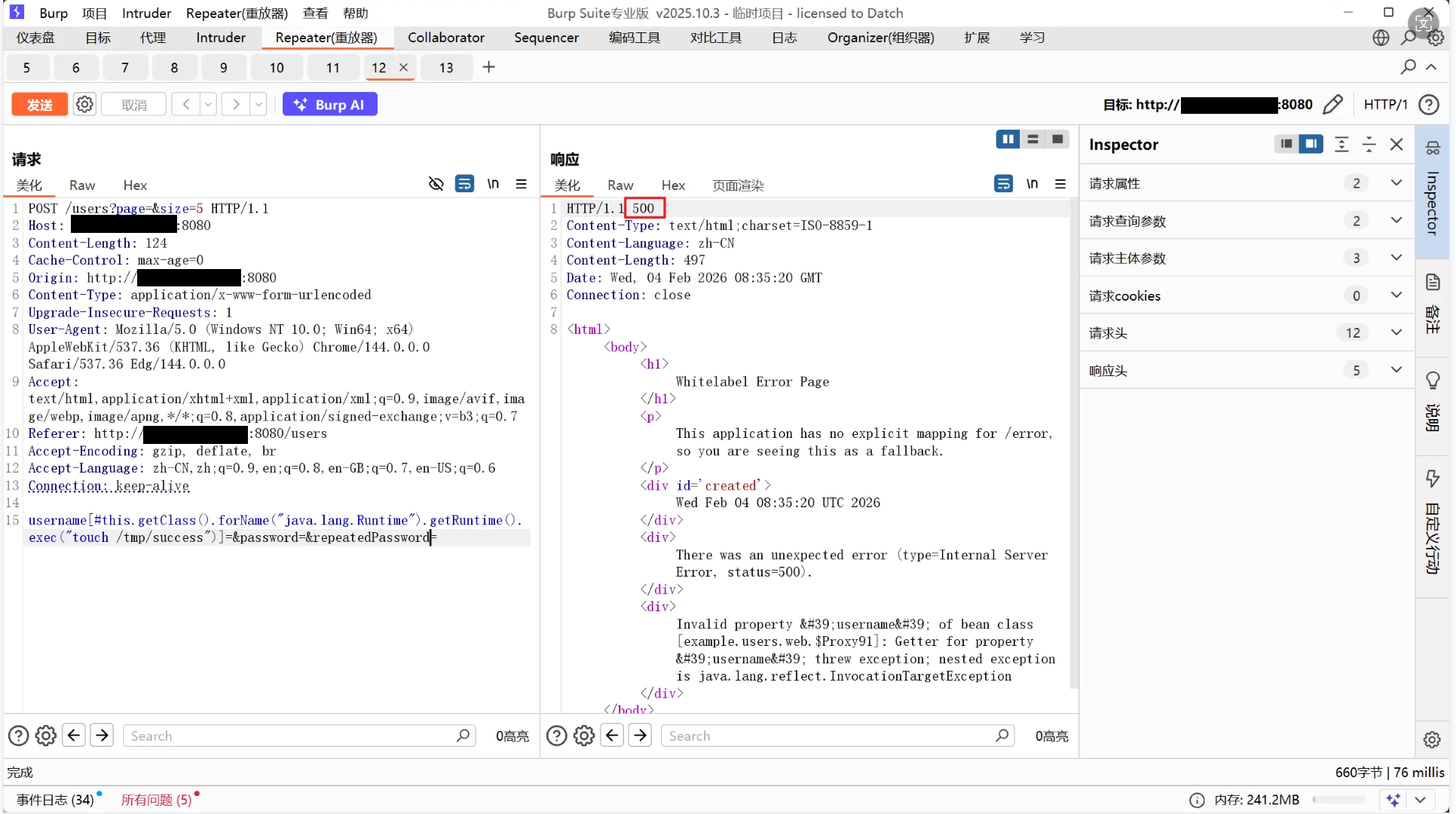Open 事件日志 (34) in the status bar
Image resolution: width=1456 pixels, height=814 pixels.
point(55,800)
